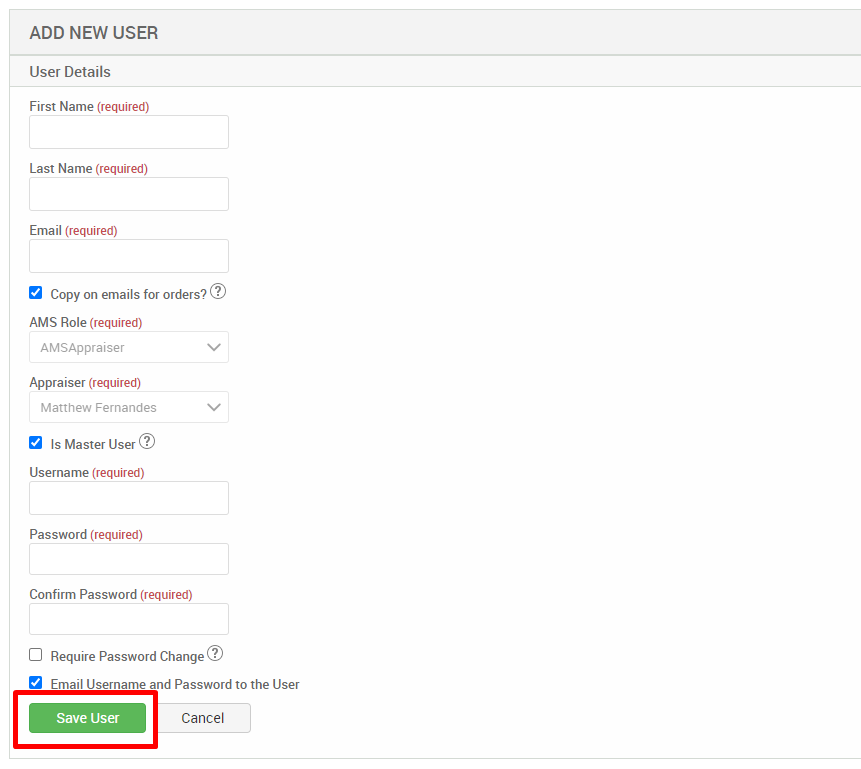The image size is (861, 769).
Task: Click inside the First Name field
Action: (128, 131)
